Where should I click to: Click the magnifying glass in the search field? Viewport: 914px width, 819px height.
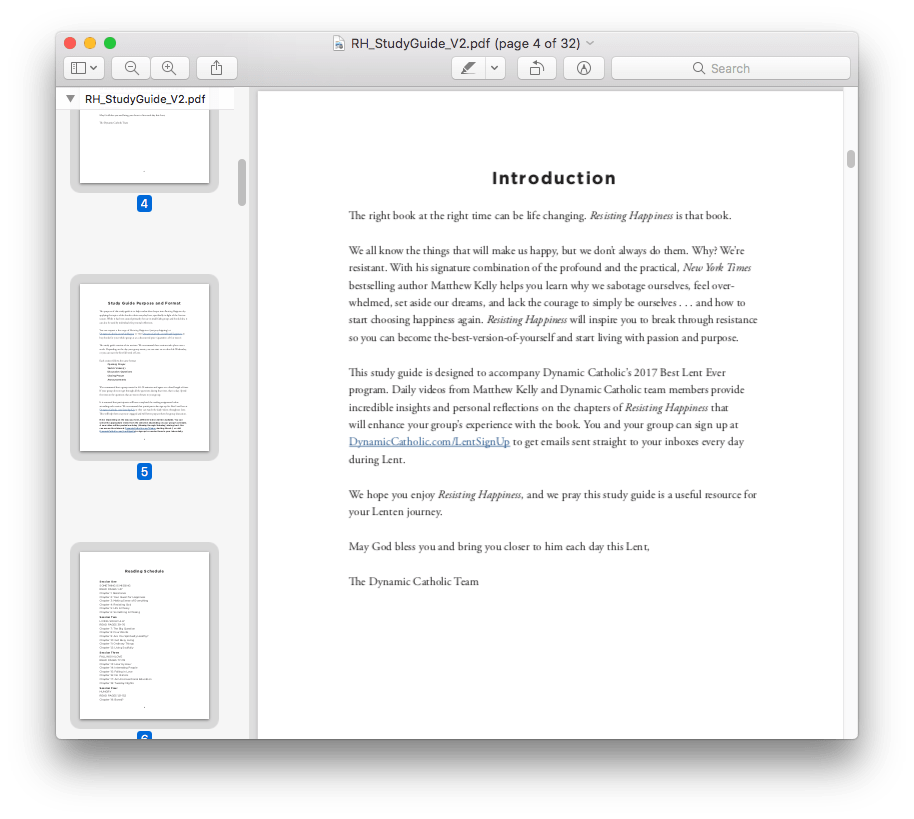pos(698,67)
